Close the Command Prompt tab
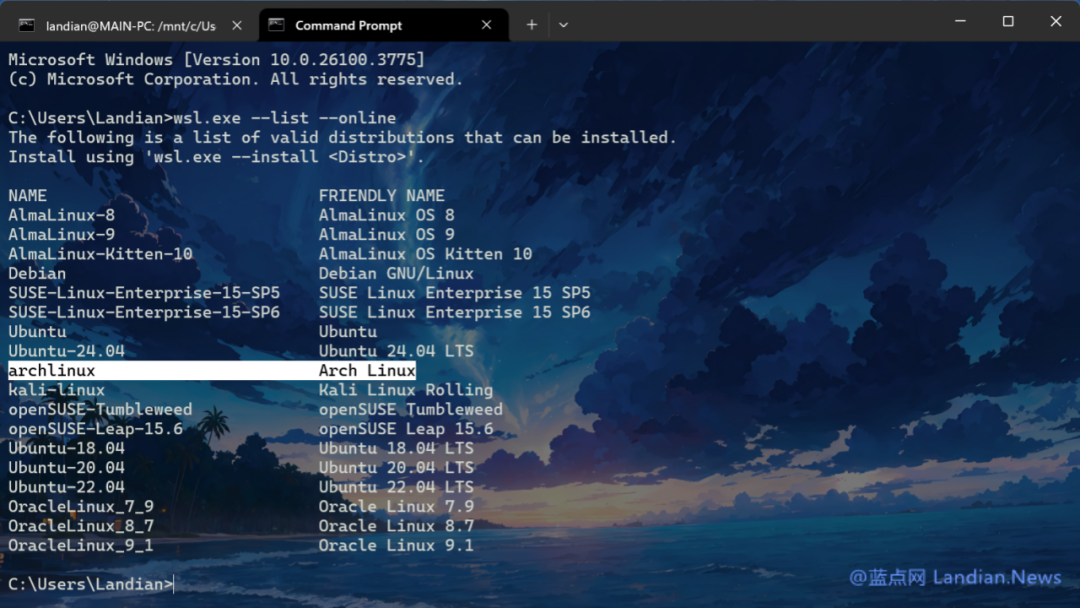This screenshot has width=1080, height=608. [486, 25]
